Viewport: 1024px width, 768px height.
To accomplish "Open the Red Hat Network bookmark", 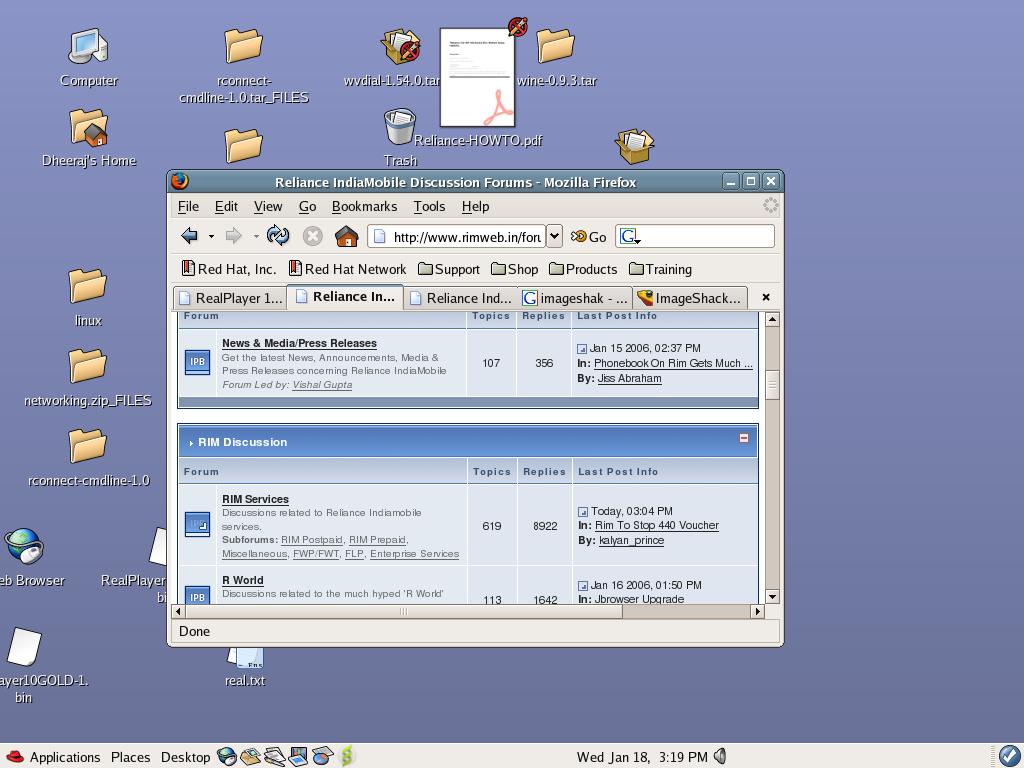I will pos(347,269).
